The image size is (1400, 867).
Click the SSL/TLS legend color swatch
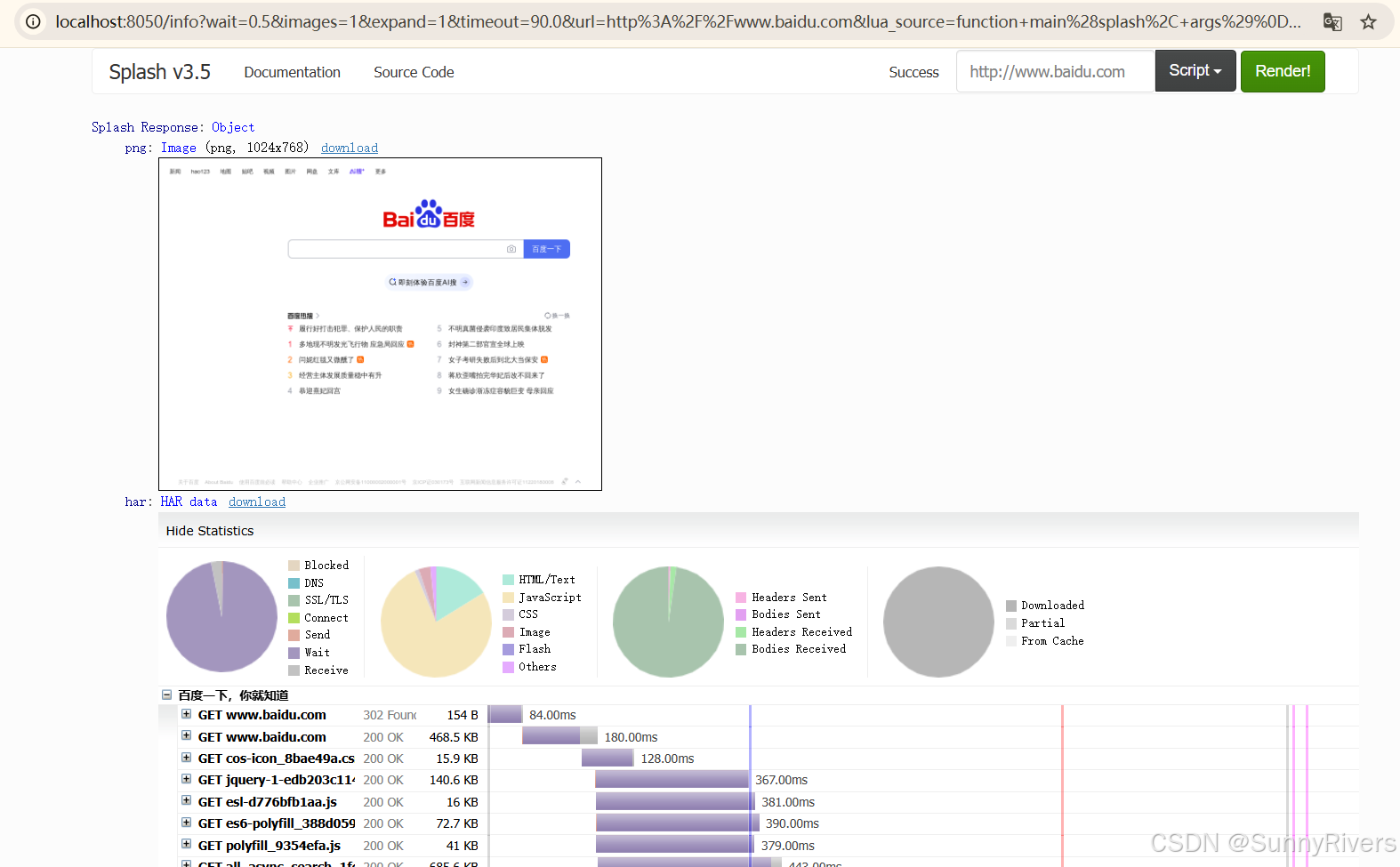pyautogui.click(x=294, y=600)
